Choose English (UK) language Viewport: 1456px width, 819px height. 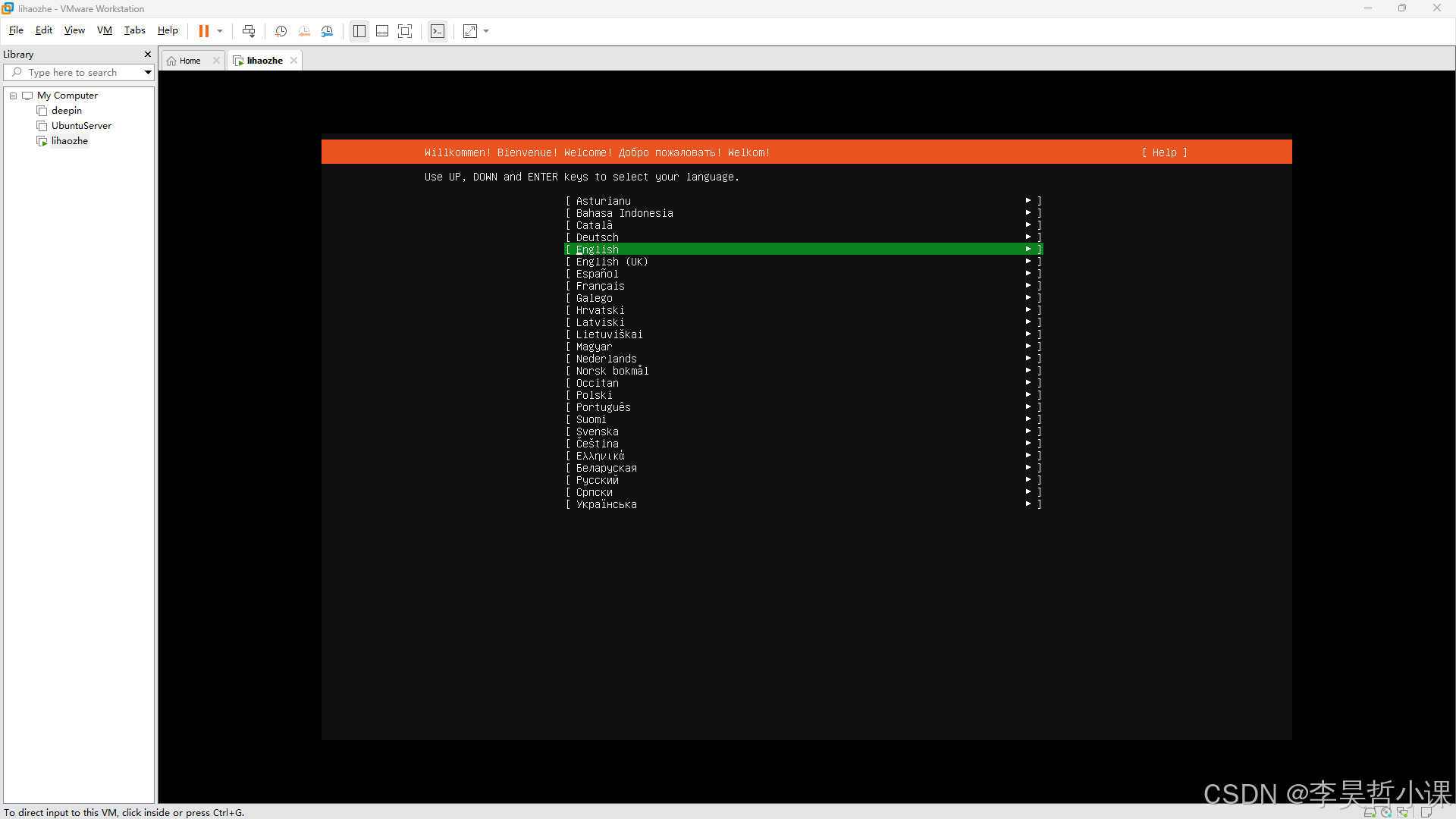coord(804,262)
